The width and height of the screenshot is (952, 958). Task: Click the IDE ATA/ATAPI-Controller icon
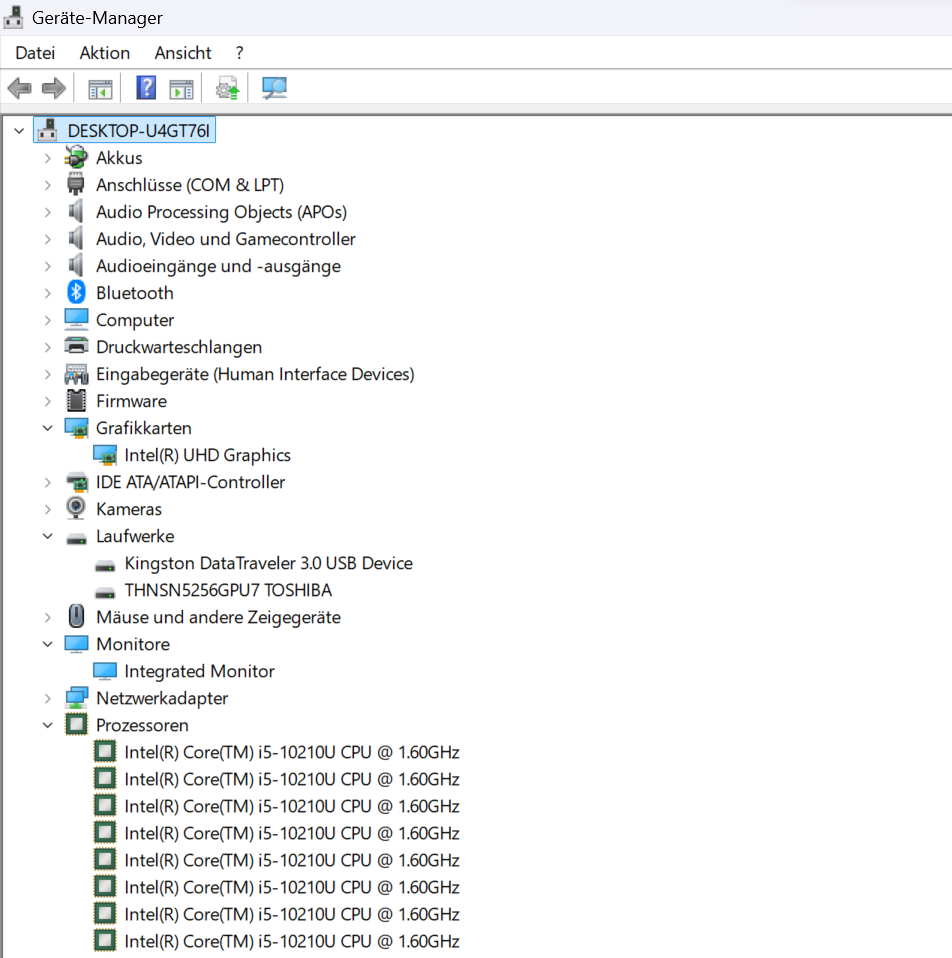coord(76,482)
